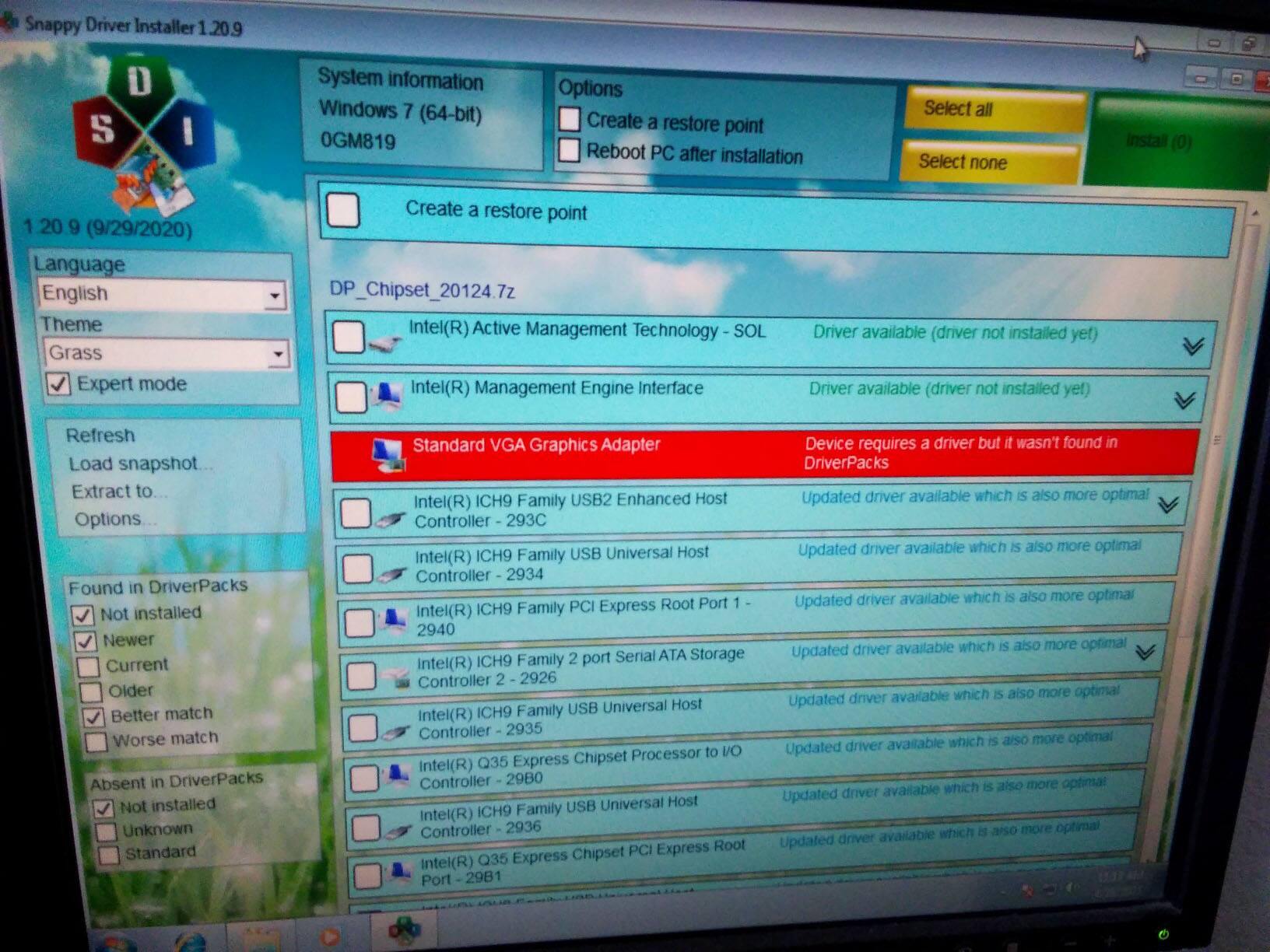Click the USB icon for USB Universal Host Controller - 2936
1270x952 pixels.
(x=400, y=831)
